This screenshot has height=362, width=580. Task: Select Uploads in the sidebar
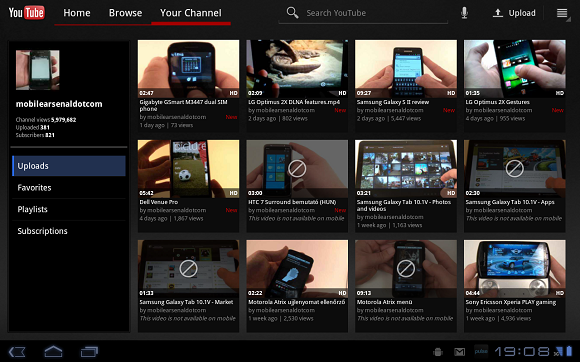(69, 166)
